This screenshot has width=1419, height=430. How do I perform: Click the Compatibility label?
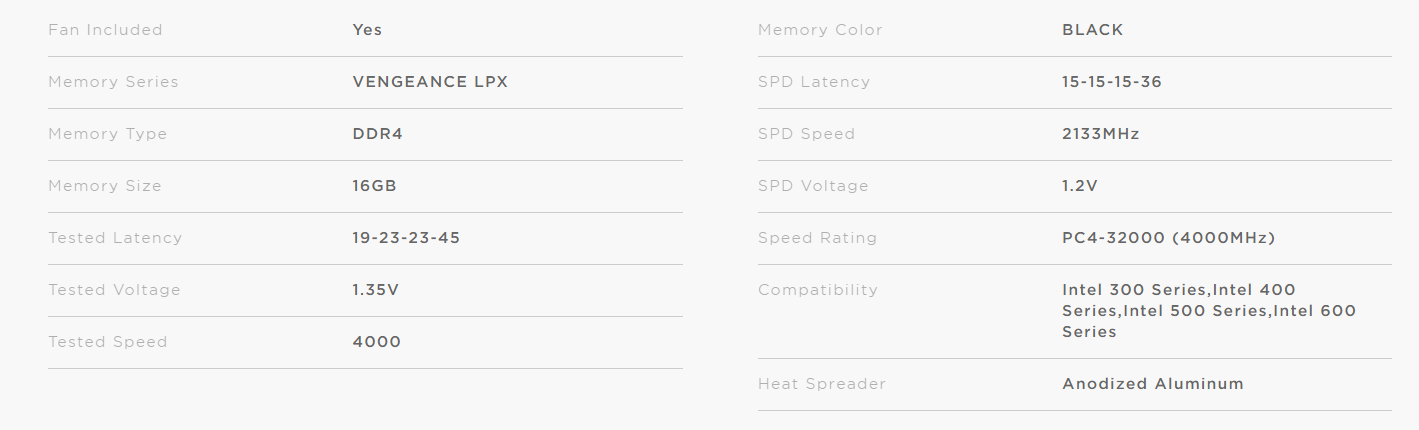[818, 290]
